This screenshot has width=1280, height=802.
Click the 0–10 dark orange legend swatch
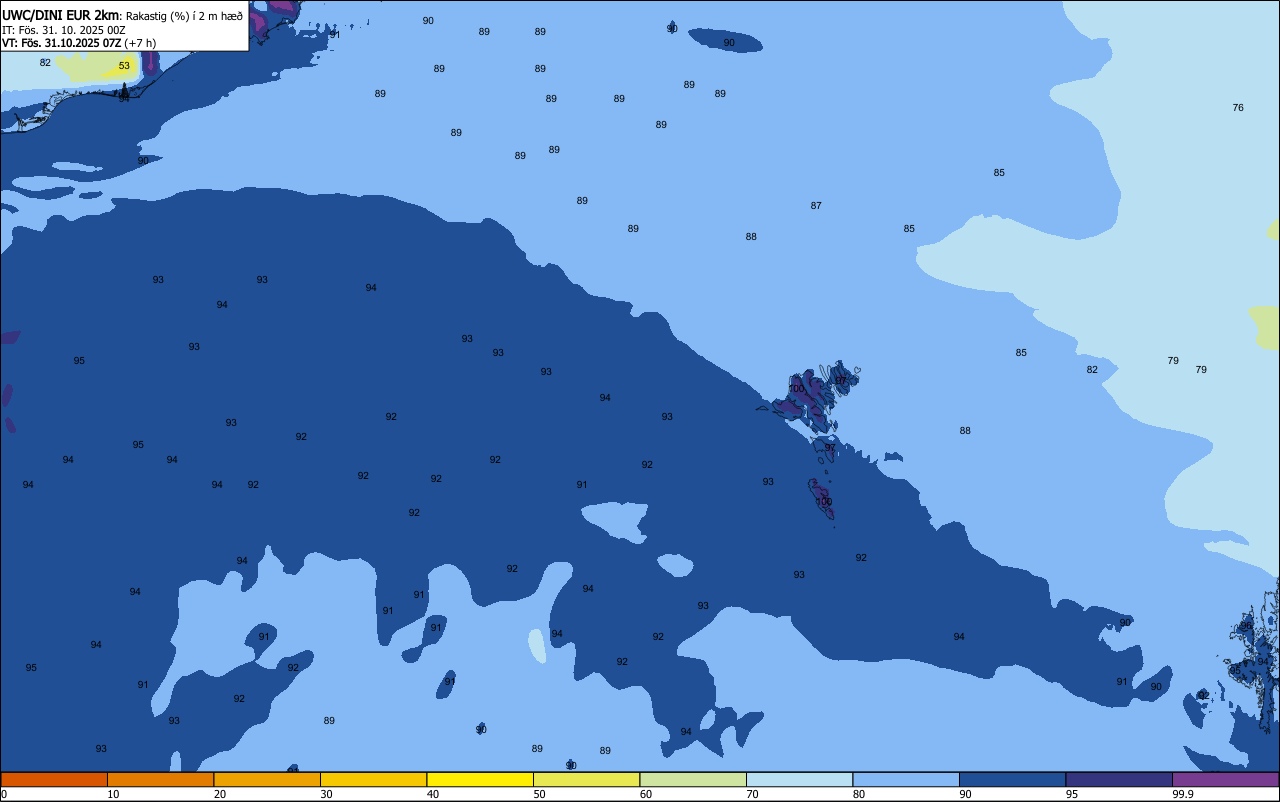click(54, 779)
